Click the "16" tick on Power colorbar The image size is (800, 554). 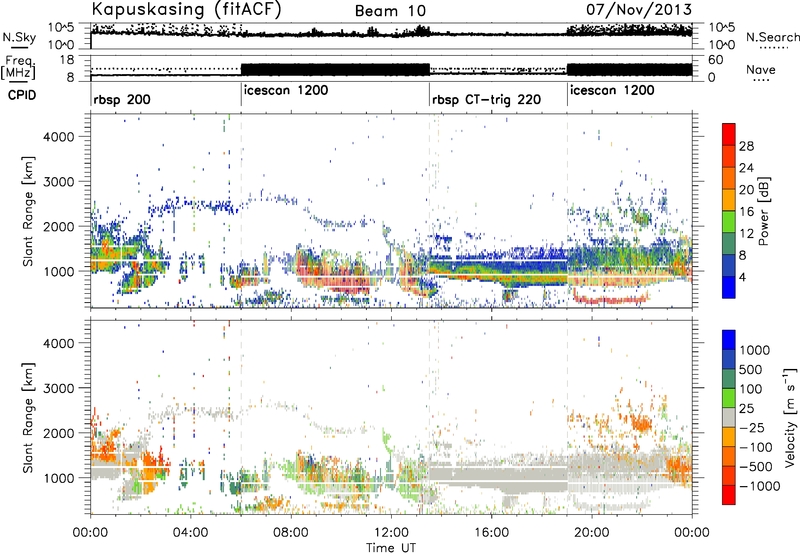[x=746, y=212]
